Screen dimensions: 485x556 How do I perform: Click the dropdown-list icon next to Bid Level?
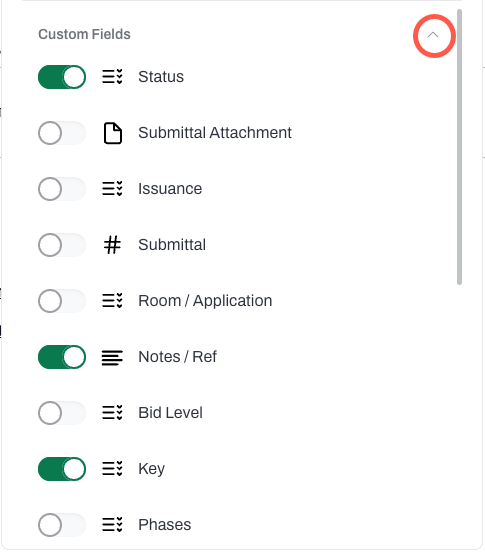(x=112, y=413)
